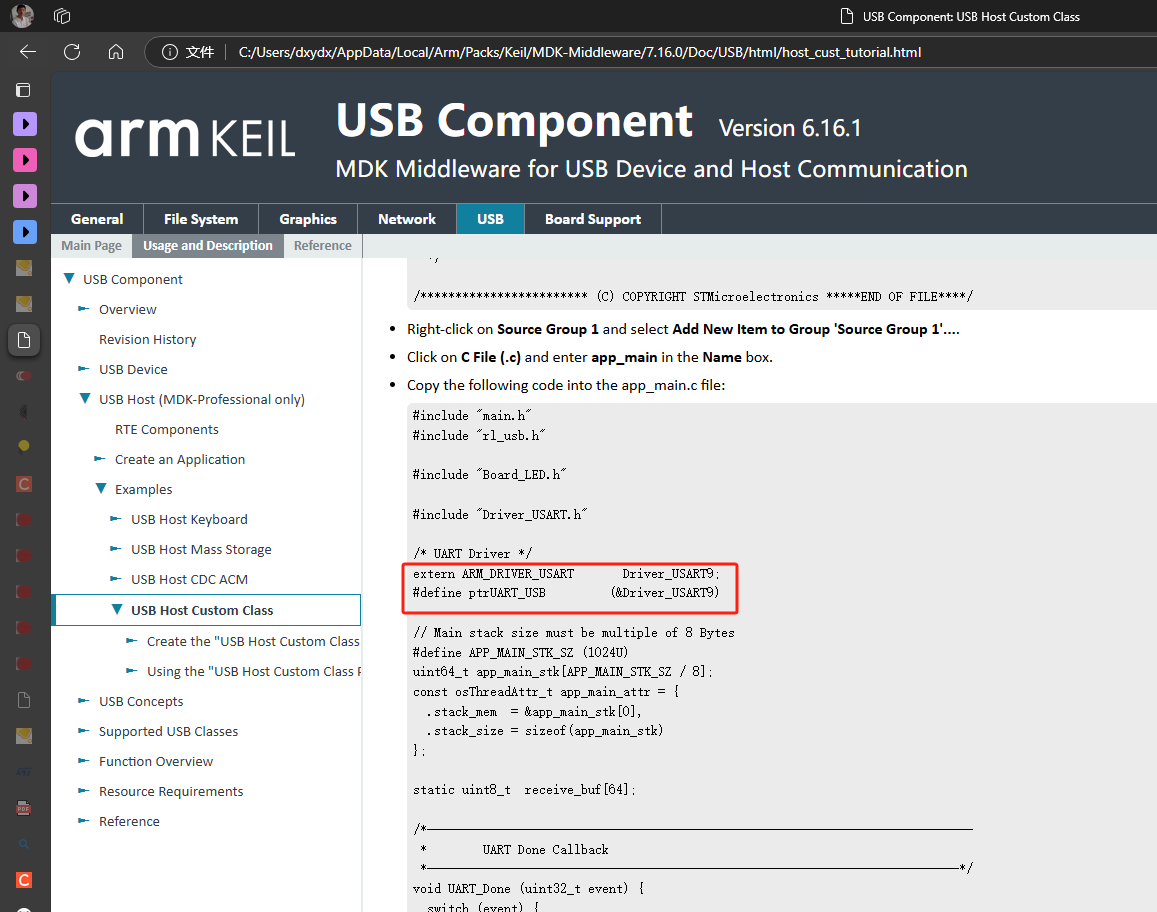Expand the USB Host Mass Storage arrow

[x=116, y=548]
